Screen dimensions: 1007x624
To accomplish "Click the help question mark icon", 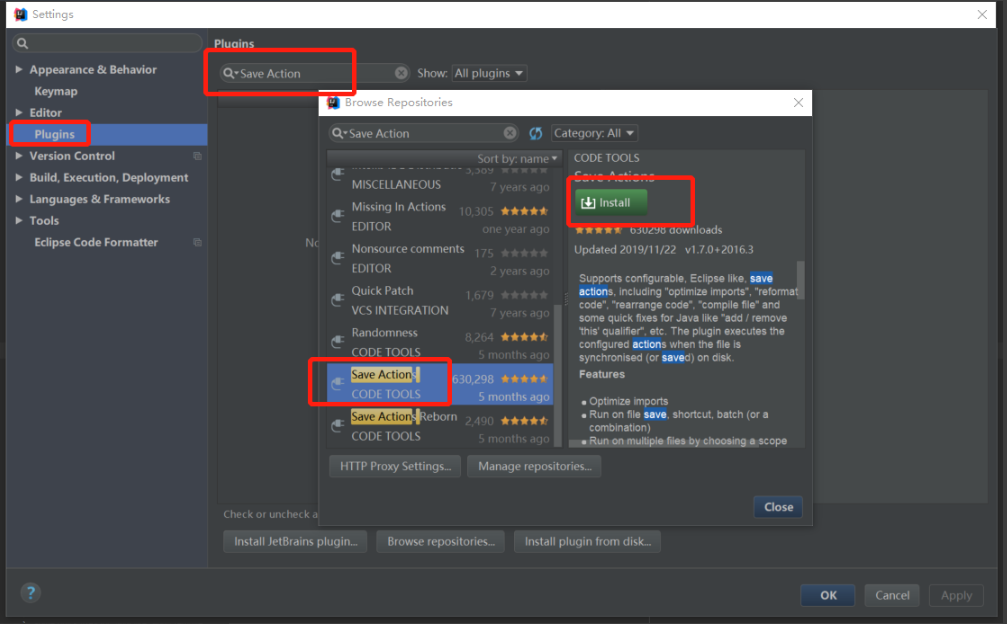I will (30, 593).
